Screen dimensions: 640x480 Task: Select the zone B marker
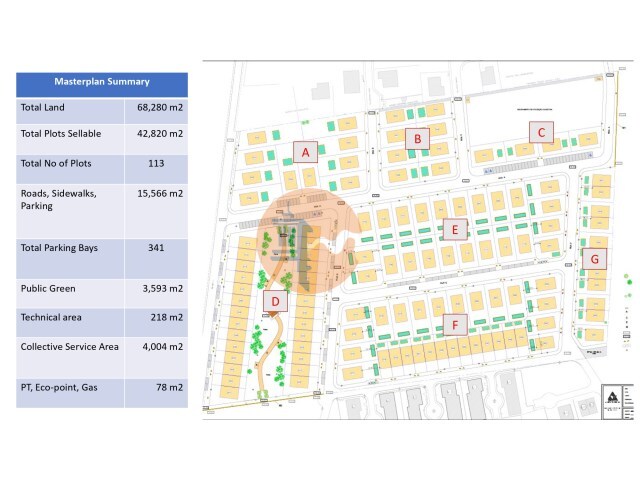pyautogui.click(x=418, y=139)
